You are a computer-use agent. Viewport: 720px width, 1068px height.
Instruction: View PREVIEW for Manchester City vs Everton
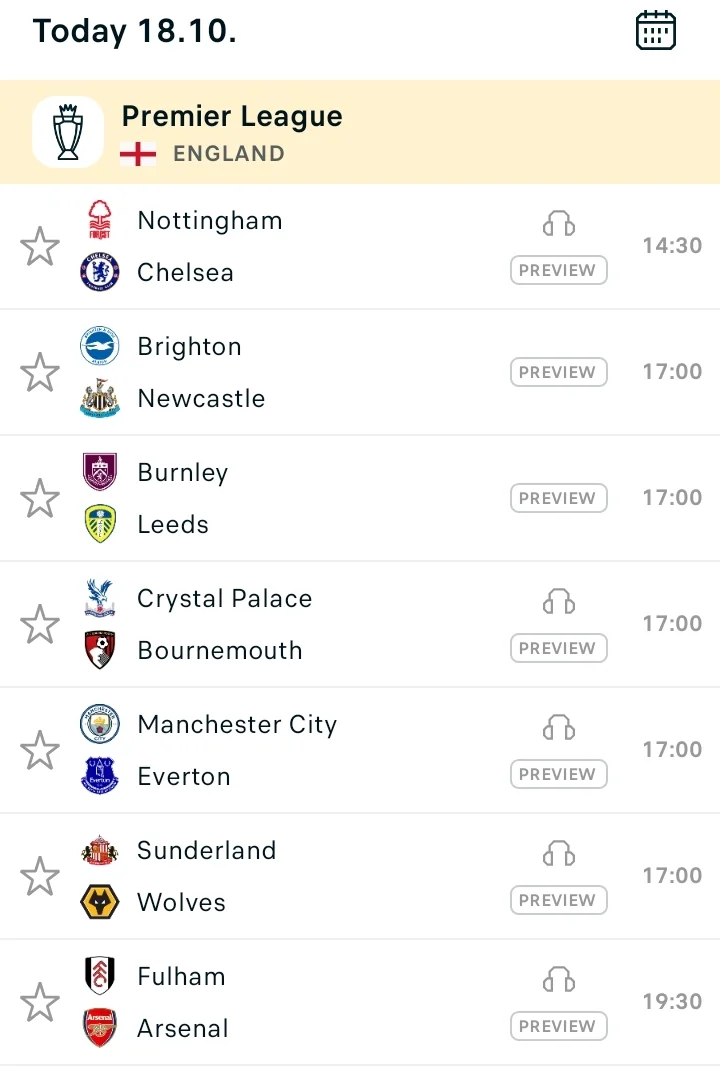(x=558, y=774)
